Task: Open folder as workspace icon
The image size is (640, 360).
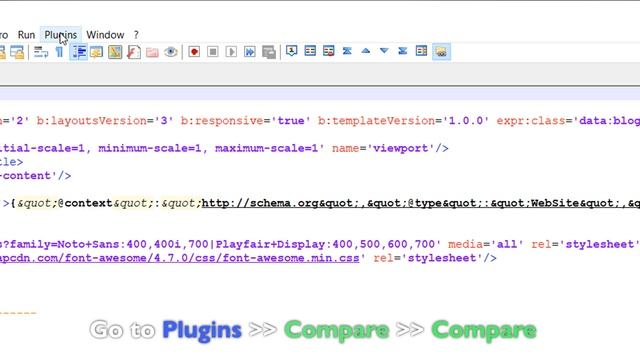Action: pyautogui.click(x=152, y=52)
